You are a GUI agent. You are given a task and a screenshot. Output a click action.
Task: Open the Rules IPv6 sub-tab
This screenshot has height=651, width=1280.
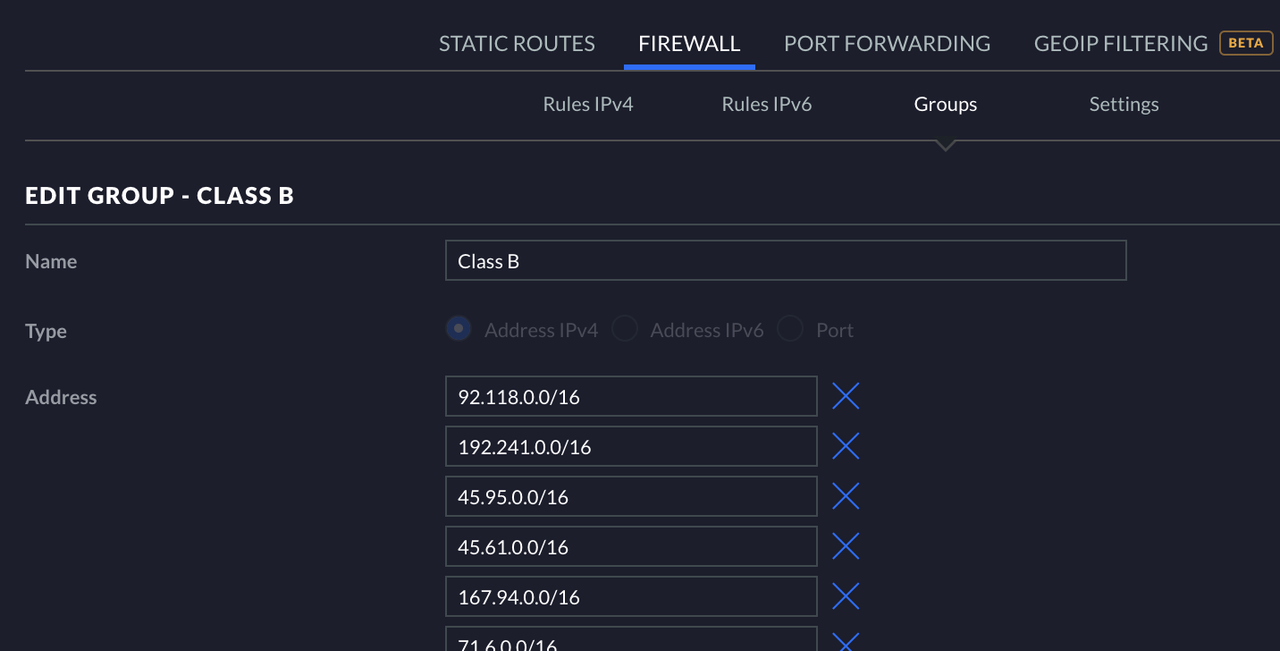pyautogui.click(x=767, y=104)
